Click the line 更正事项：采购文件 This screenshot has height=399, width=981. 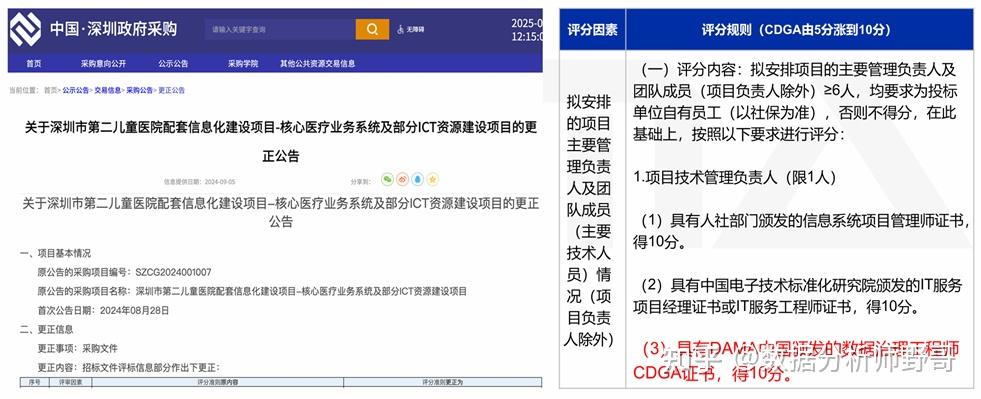(x=78, y=348)
